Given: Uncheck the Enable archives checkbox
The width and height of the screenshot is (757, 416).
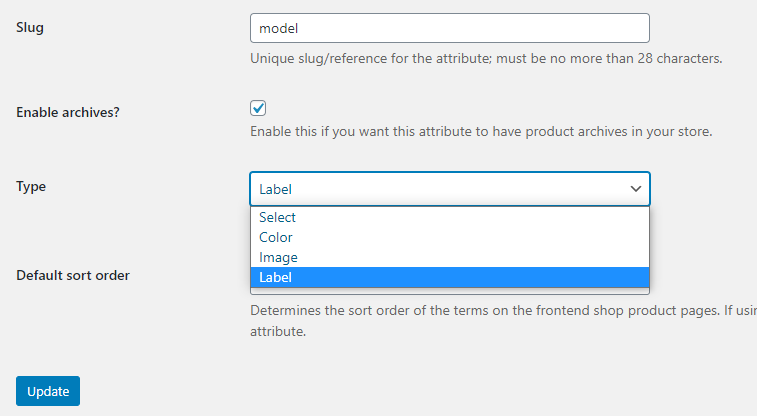Looking at the screenshot, I should [258, 108].
